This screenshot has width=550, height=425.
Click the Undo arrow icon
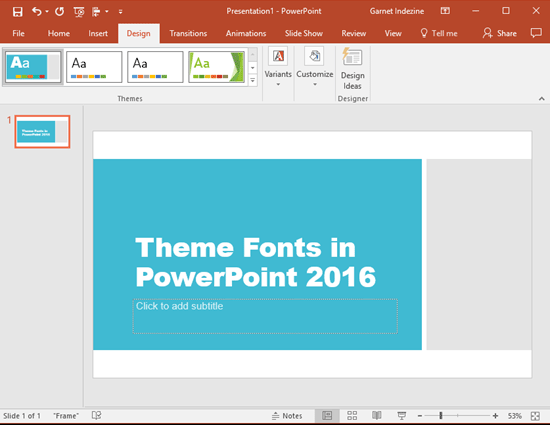coord(36,12)
